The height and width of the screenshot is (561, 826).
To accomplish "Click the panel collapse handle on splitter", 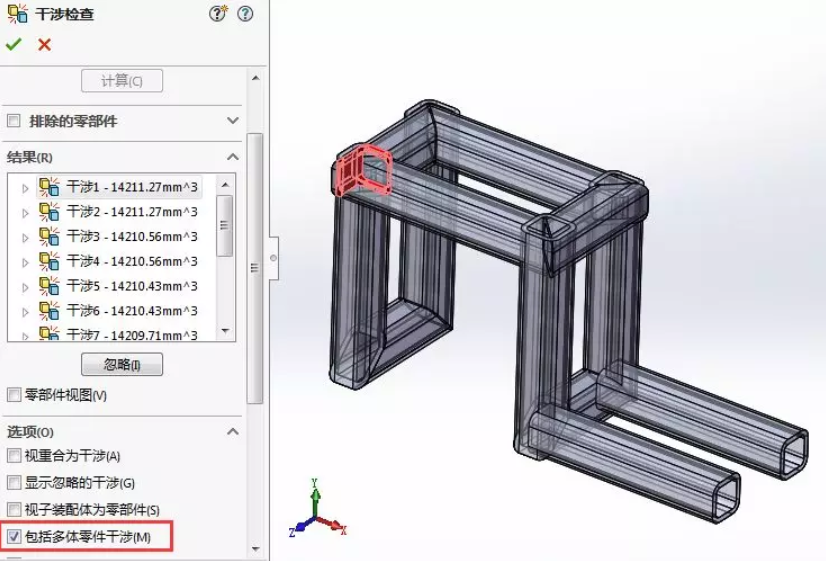I will tap(273, 258).
